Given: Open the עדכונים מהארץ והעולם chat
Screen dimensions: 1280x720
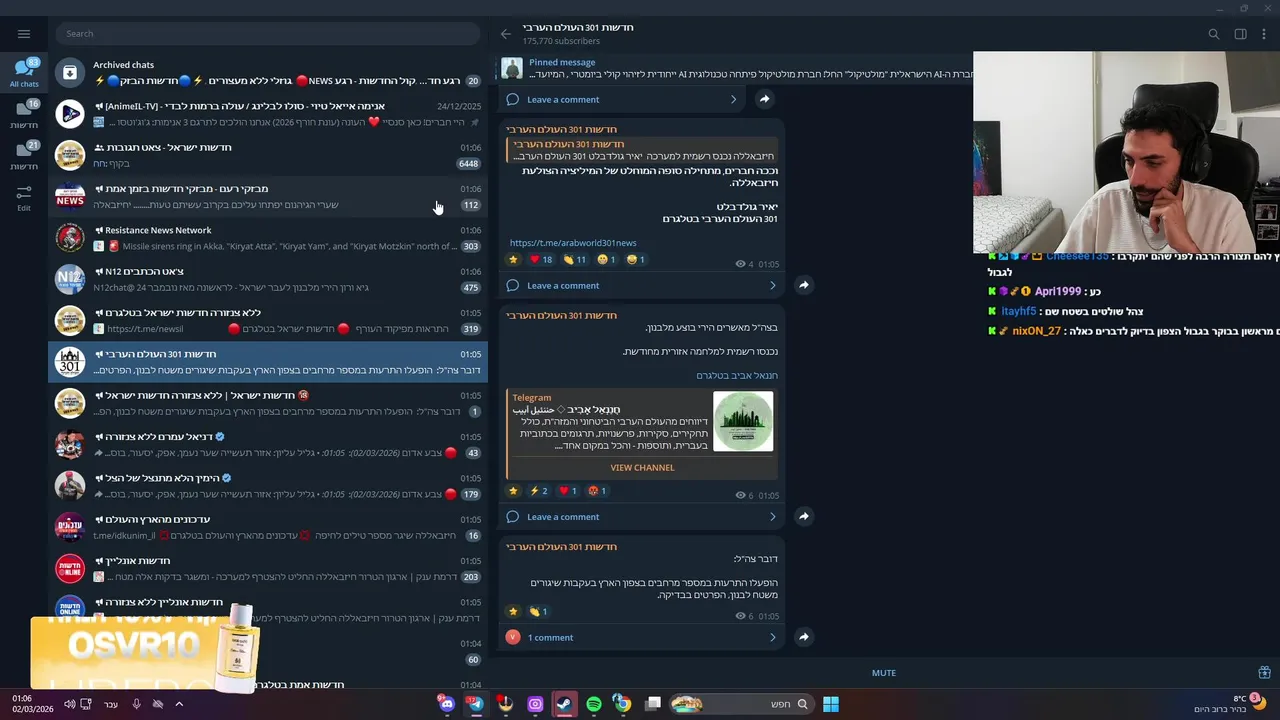Looking at the screenshot, I should (x=268, y=527).
